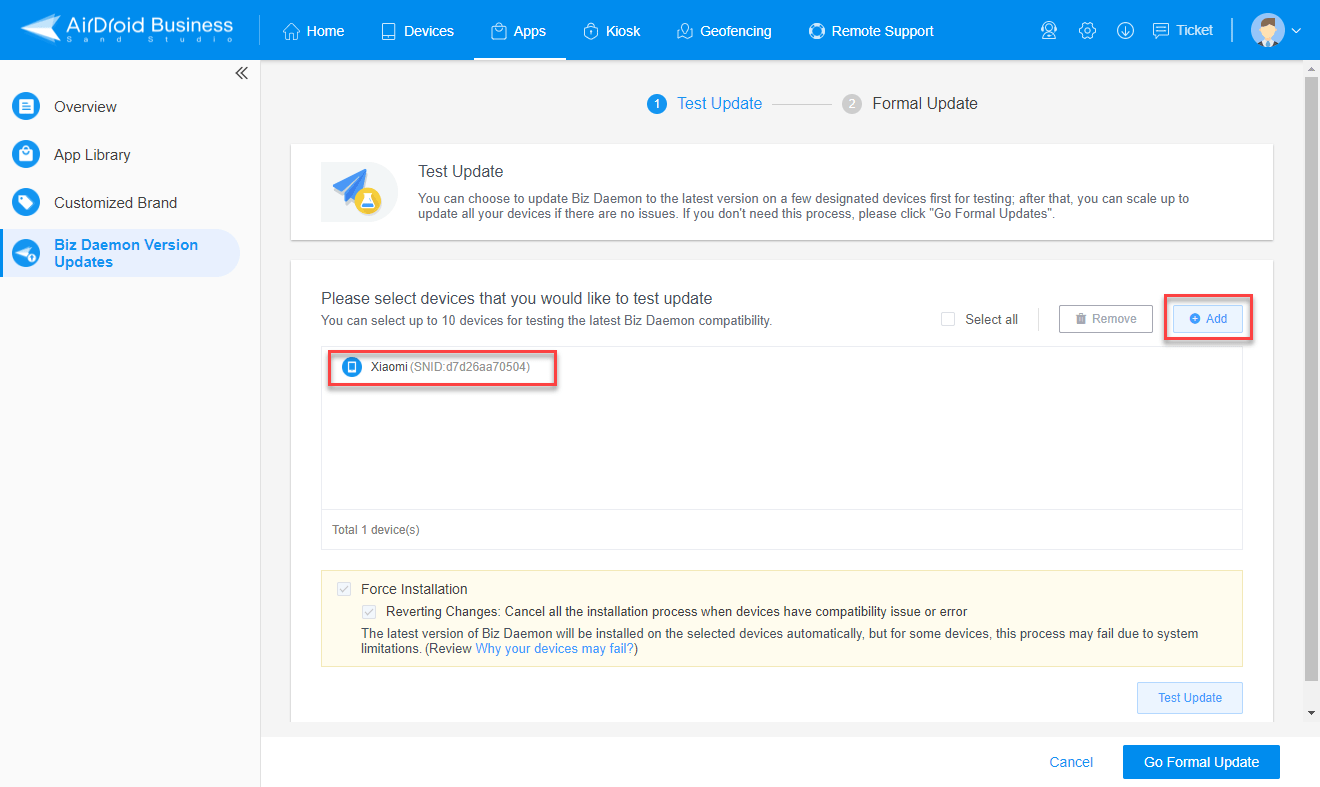The width and height of the screenshot is (1320, 787).
Task: Click the download icon in the top bar
Action: pyautogui.click(x=1125, y=30)
